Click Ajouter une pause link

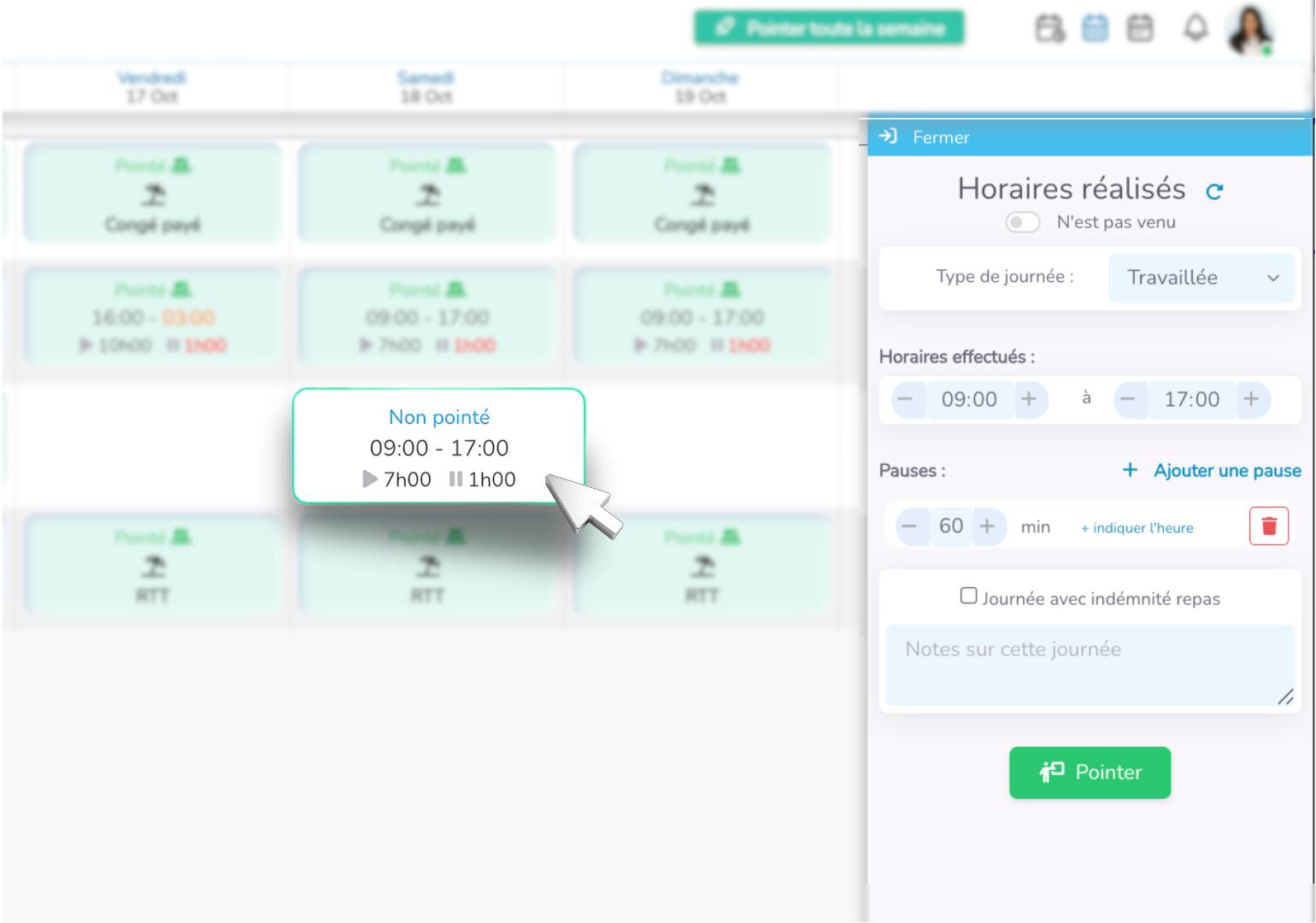pyautogui.click(x=1212, y=471)
